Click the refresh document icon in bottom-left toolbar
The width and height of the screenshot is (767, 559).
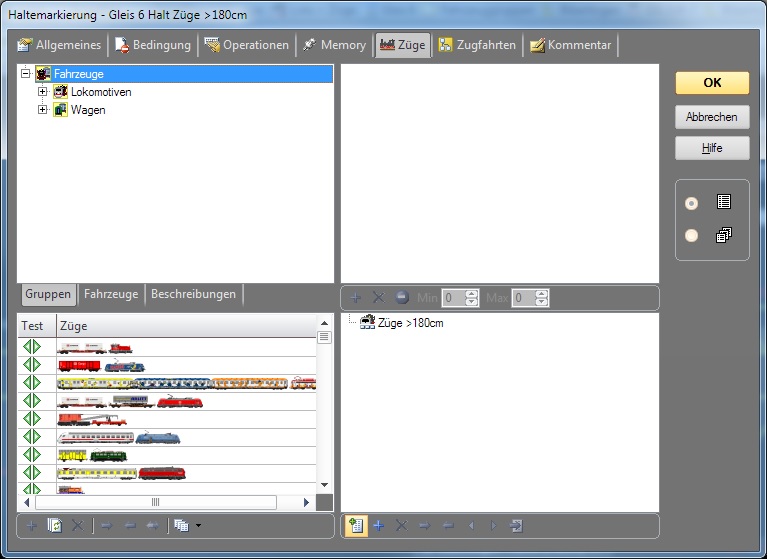click(55, 525)
